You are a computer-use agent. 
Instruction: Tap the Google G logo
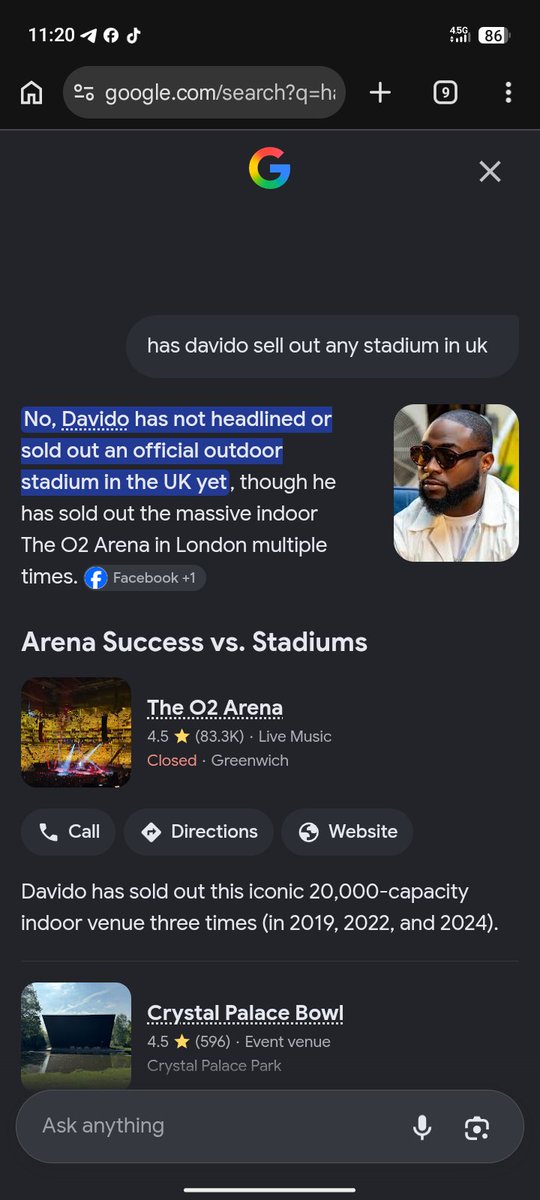(270, 168)
